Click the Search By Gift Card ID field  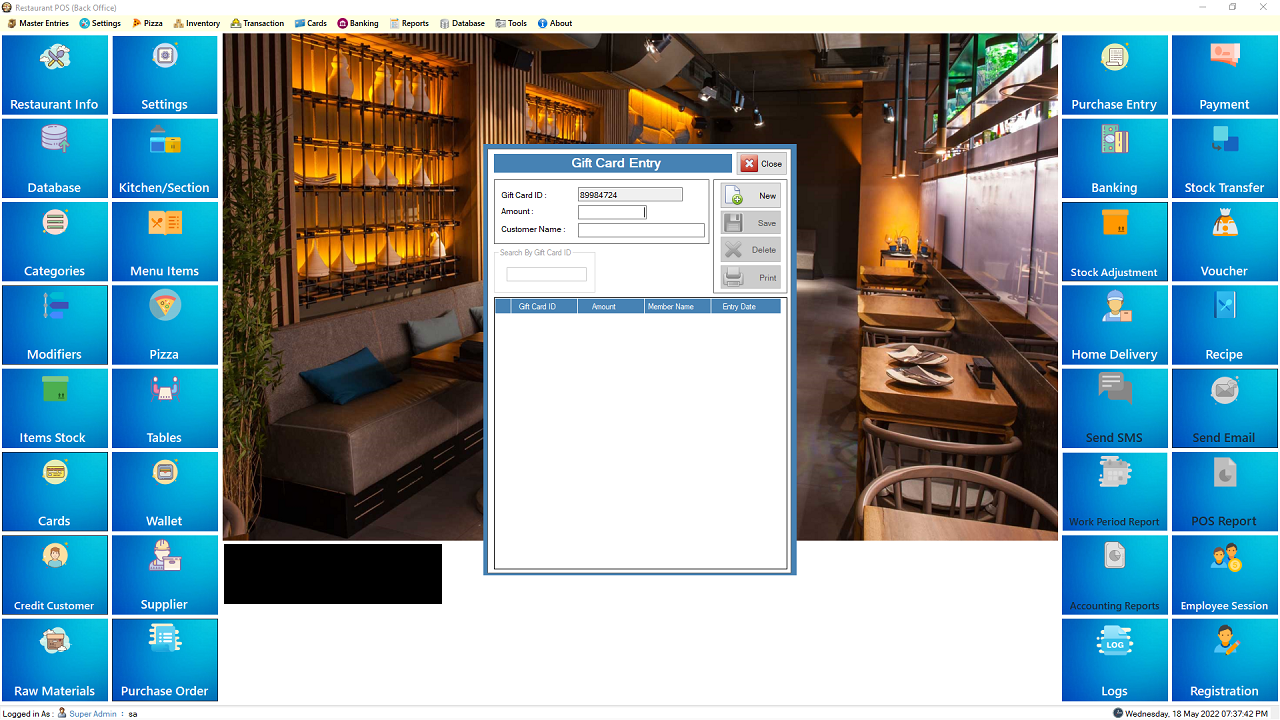click(x=546, y=274)
